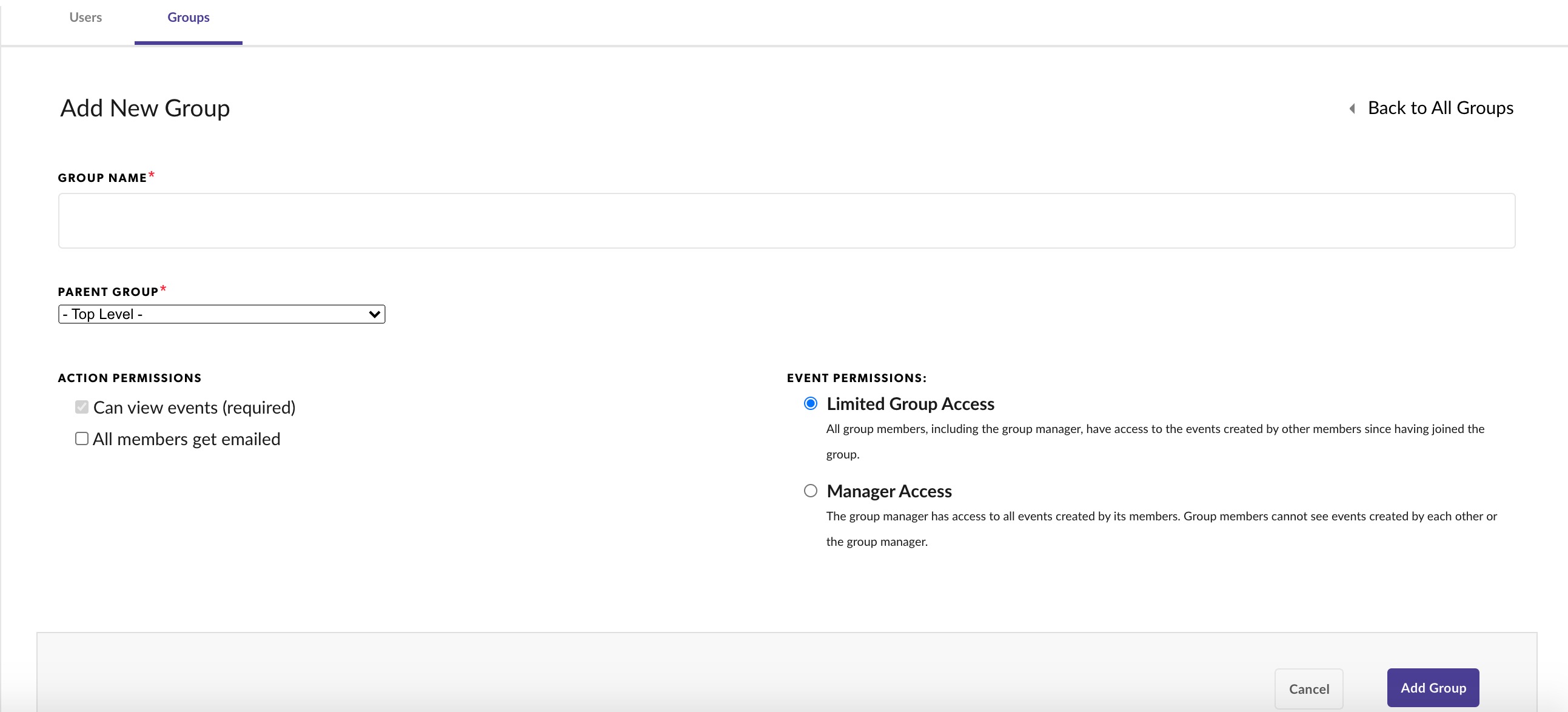
Task: Click the Limited Group Access description text
Action: pos(1154,442)
